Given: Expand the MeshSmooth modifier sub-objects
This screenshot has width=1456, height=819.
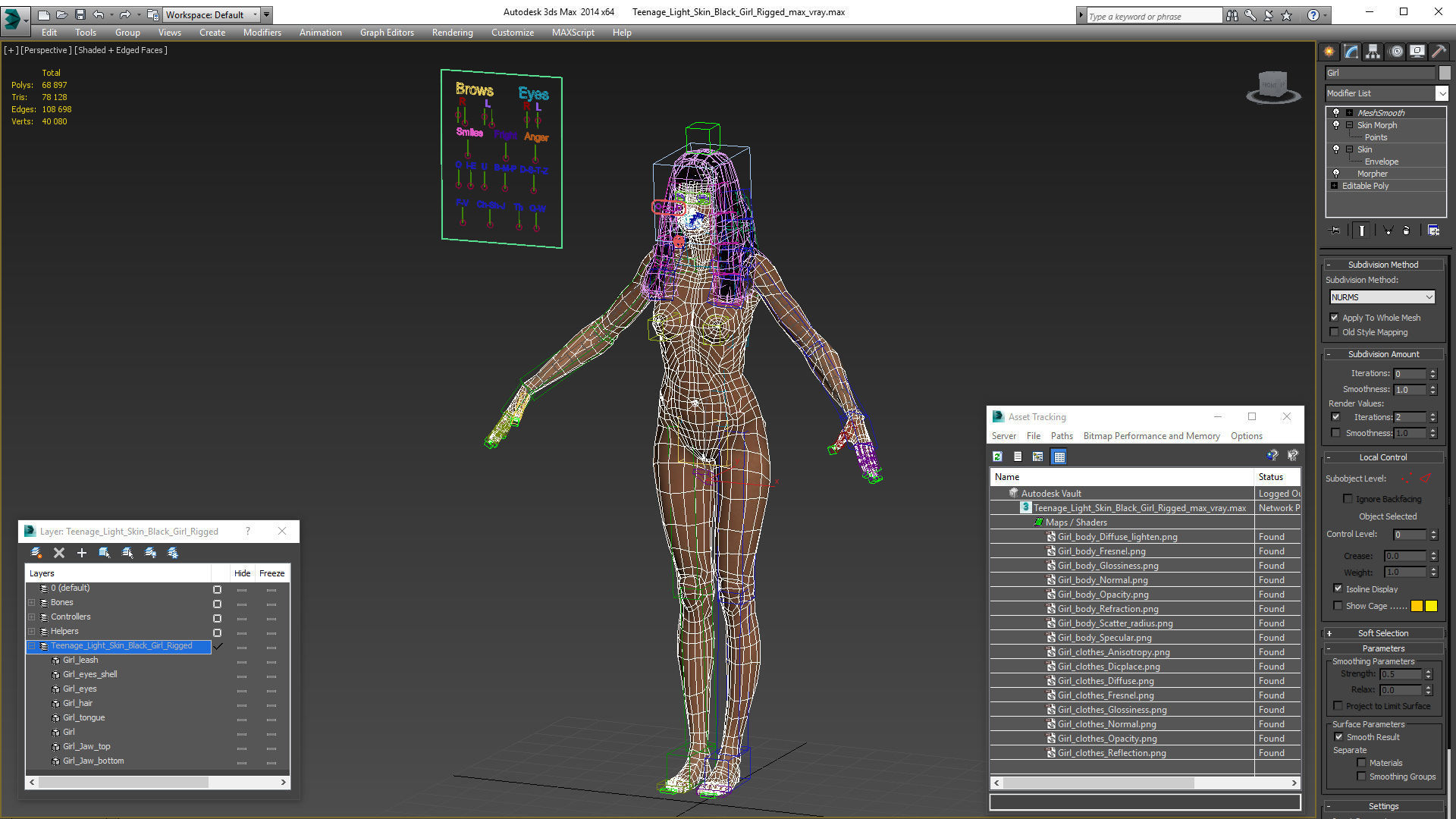Looking at the screenshot, I should point(1349,113).
